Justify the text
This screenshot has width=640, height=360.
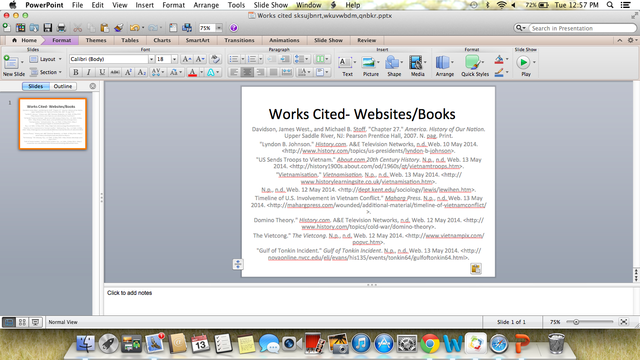coord(273,72)
